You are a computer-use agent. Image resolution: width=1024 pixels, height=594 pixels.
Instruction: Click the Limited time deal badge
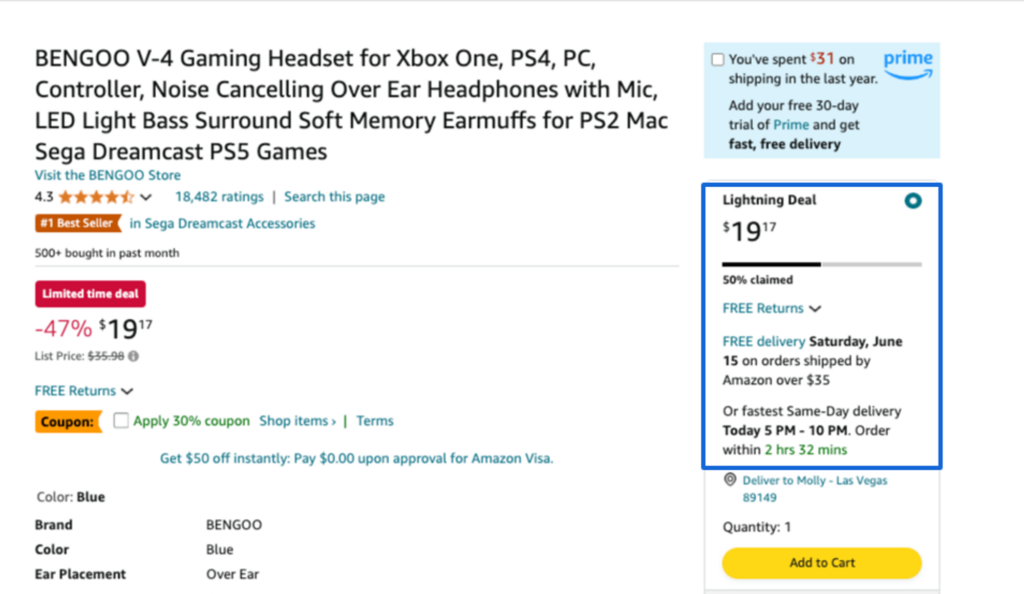pyautogui.click(x=90, y=294)
